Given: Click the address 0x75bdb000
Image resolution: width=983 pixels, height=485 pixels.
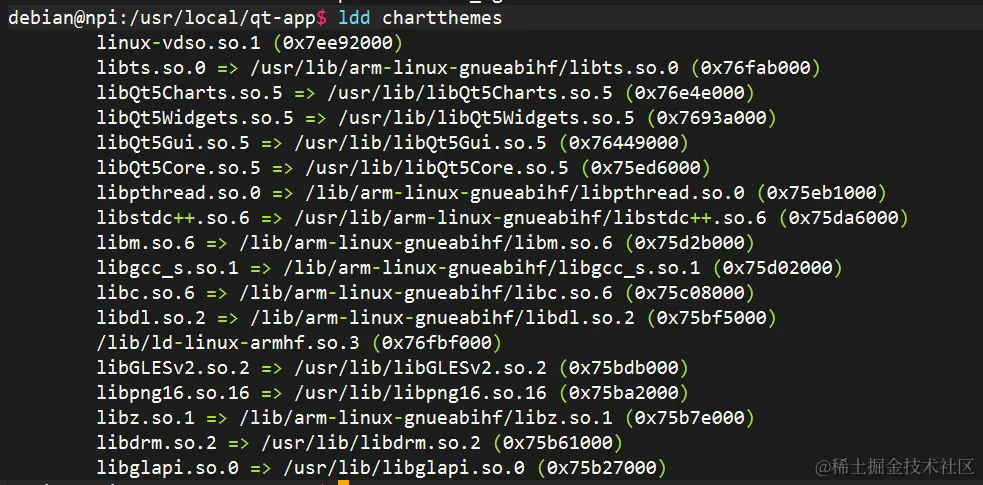Looking at the screenshot, I should (x=624, y=367).
